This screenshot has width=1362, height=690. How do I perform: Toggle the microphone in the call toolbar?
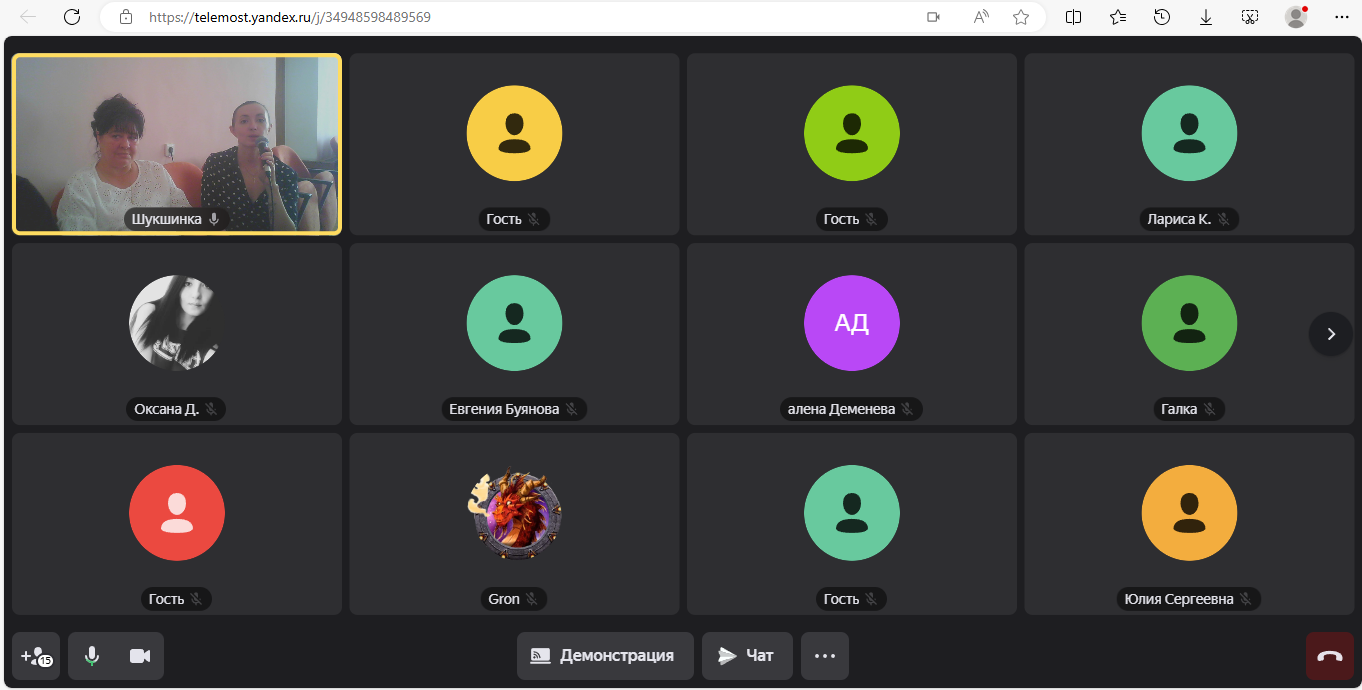tap(92, 656)
